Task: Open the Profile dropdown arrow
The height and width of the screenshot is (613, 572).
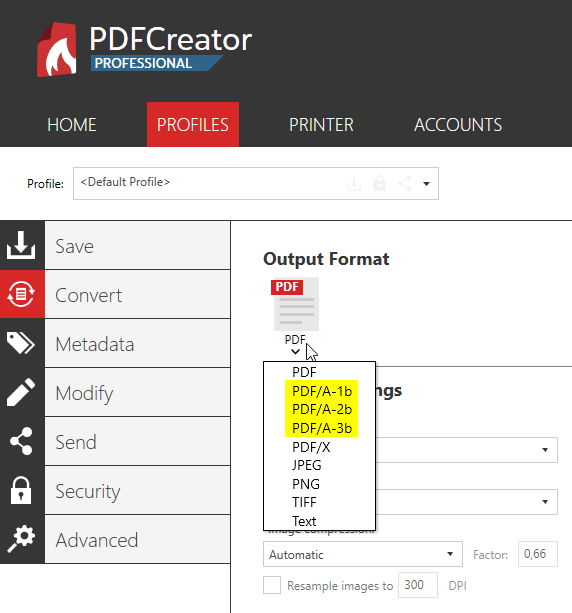Action: [x=426, y=184]
